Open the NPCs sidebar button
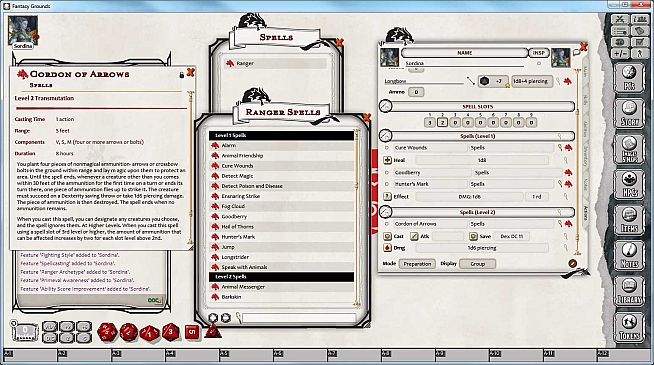This screenshot has width=654, height=365. pyautogui.click(x=629, y=184)
